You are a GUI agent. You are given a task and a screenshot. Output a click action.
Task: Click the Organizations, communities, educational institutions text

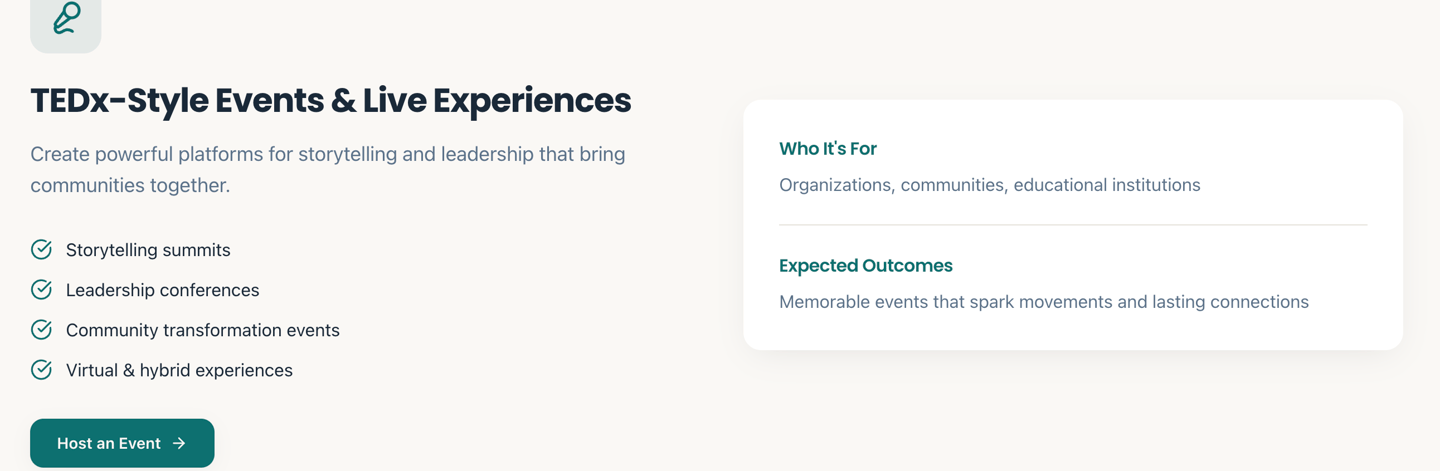[x=989, y=185]
